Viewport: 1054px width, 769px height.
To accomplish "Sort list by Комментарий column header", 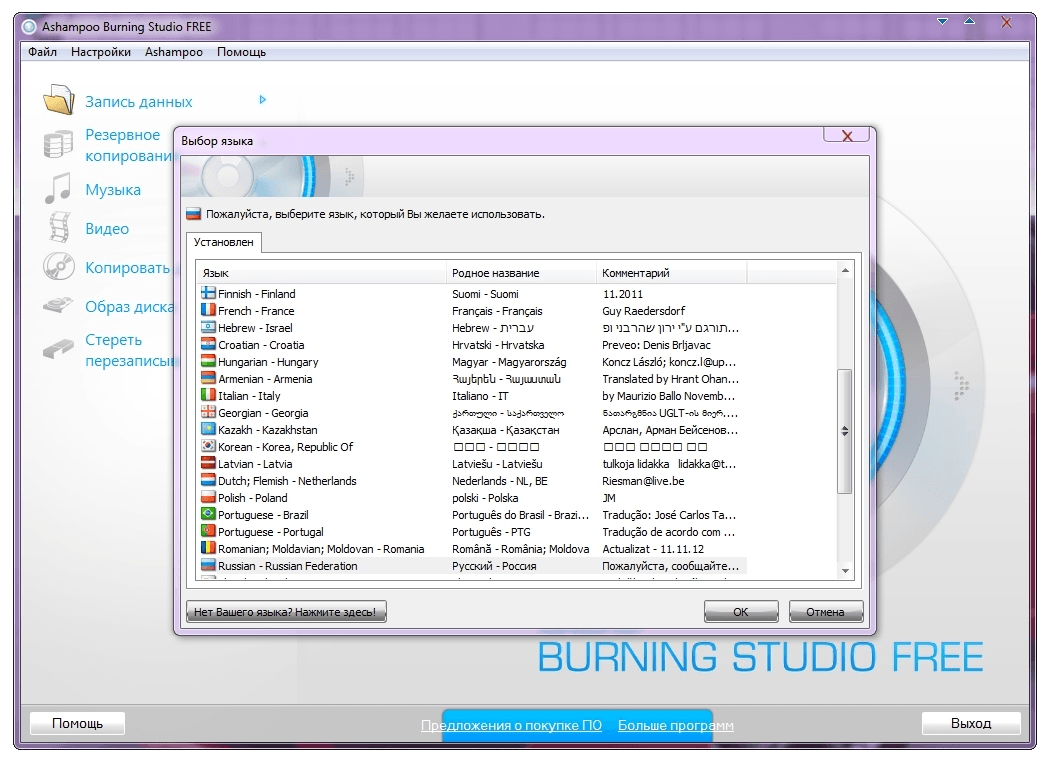I will coord(671,273).
